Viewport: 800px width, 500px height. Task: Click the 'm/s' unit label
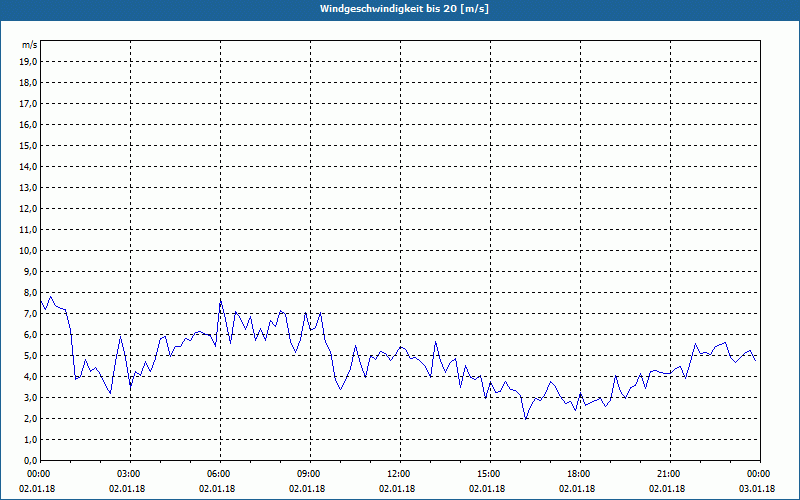point(29,45)
